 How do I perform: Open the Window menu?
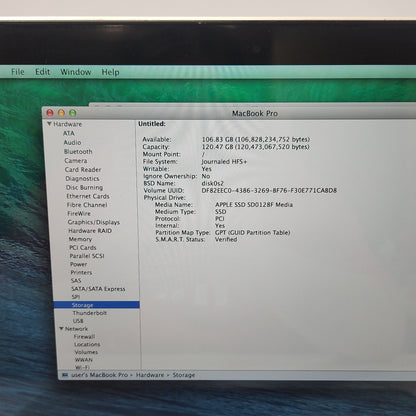tap(76, 72)
